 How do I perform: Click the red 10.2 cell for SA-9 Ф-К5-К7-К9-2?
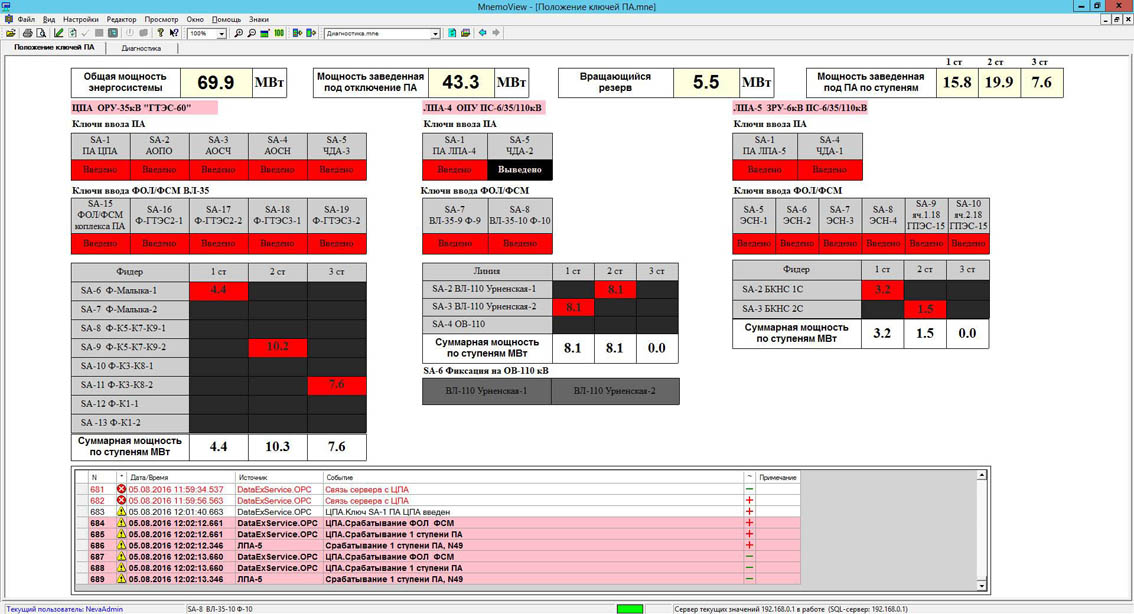click(x=278, y=347)
